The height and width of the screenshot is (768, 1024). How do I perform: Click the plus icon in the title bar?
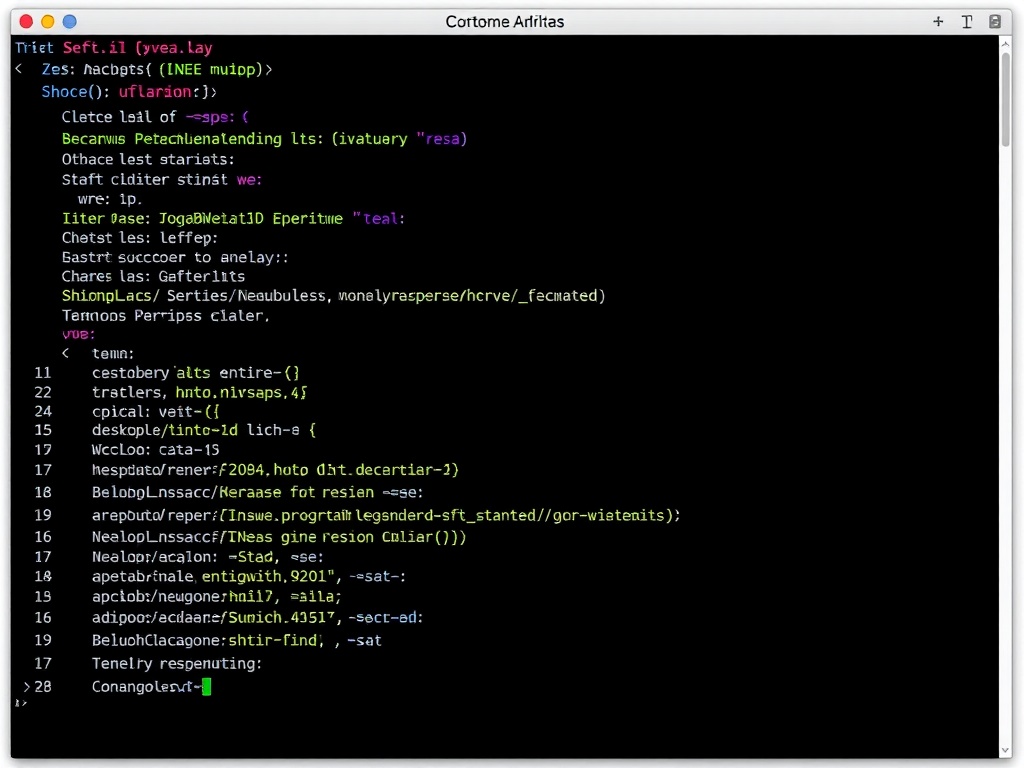[x=938, y=20]
